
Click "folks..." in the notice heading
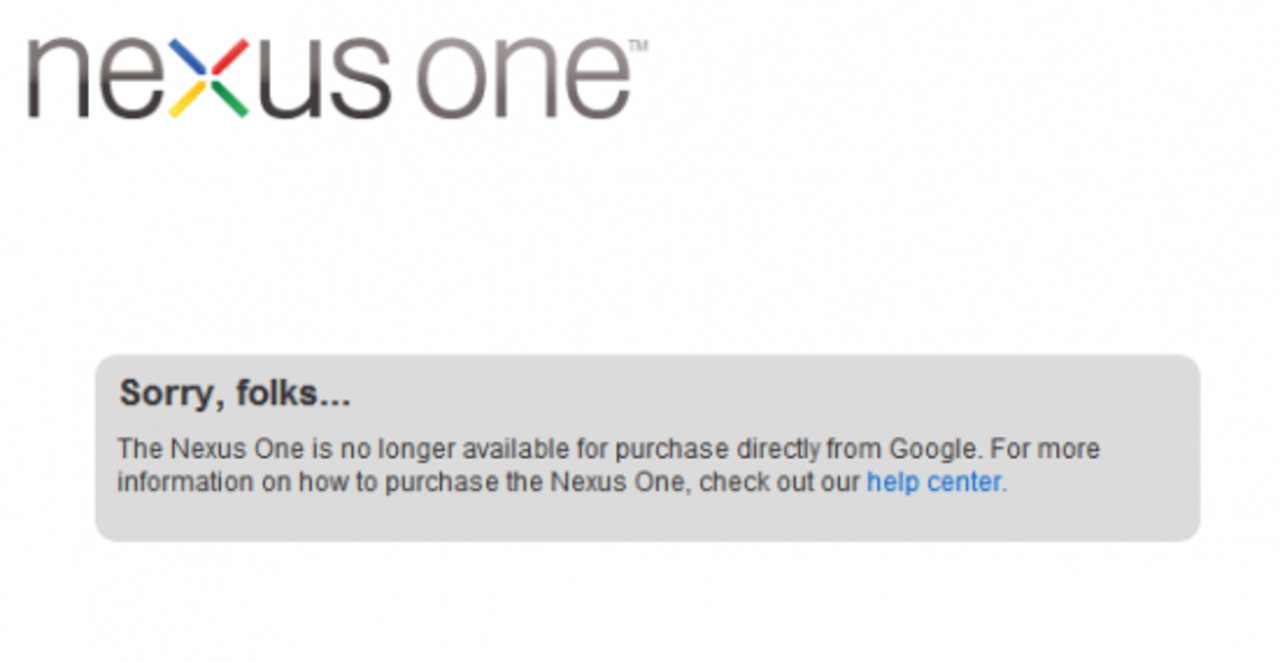(x=294, y=394)
